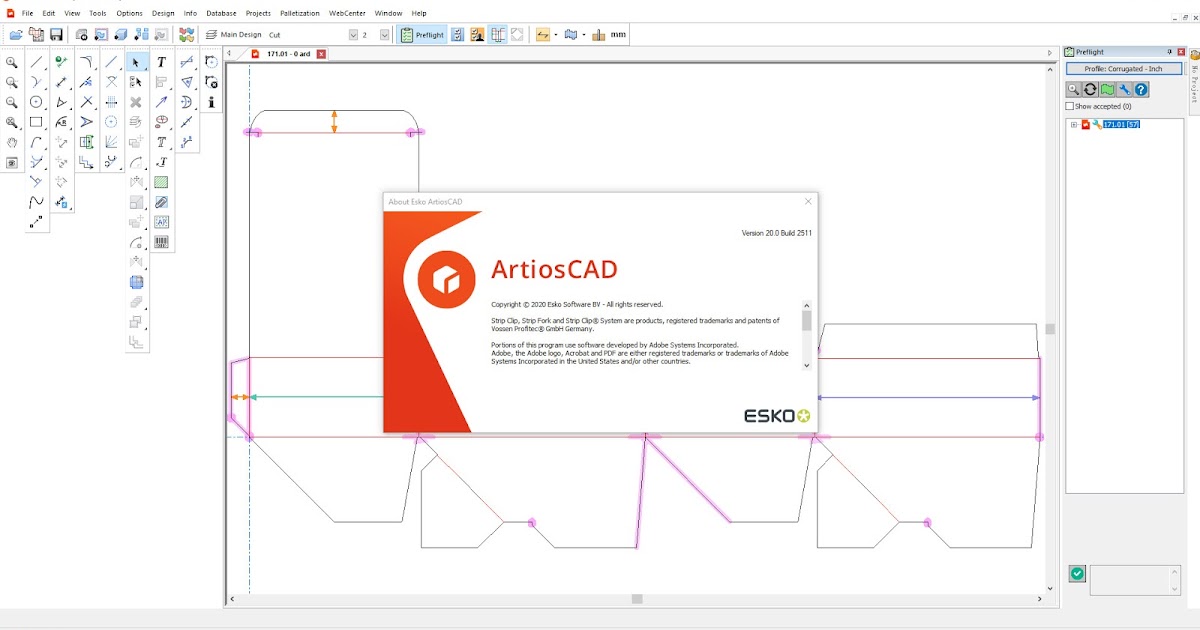Select the bold Text T tool
Screen dimensions: 1200x630
point(161,62)
